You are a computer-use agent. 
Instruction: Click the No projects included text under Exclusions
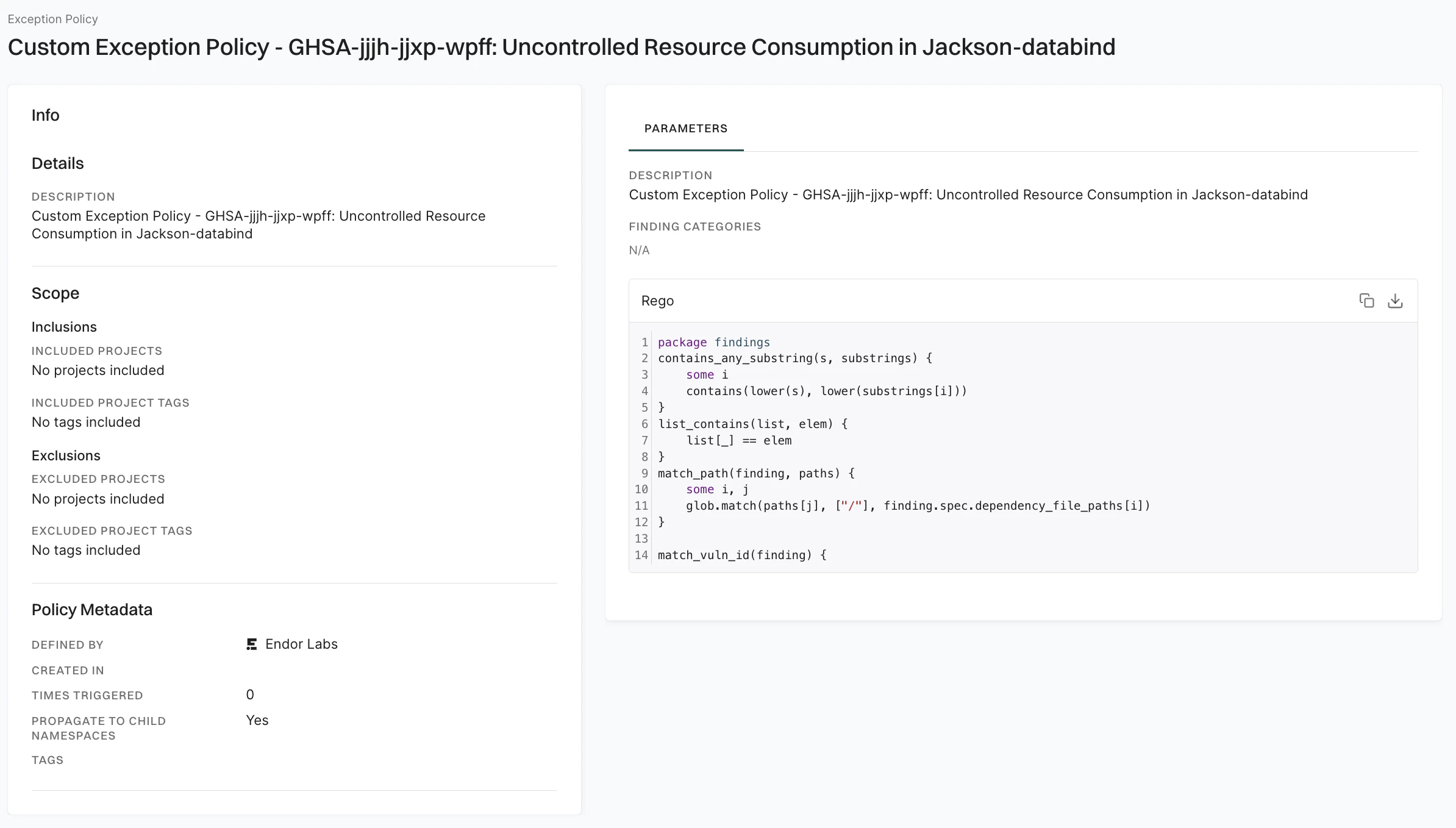click(x=98, y=498)
